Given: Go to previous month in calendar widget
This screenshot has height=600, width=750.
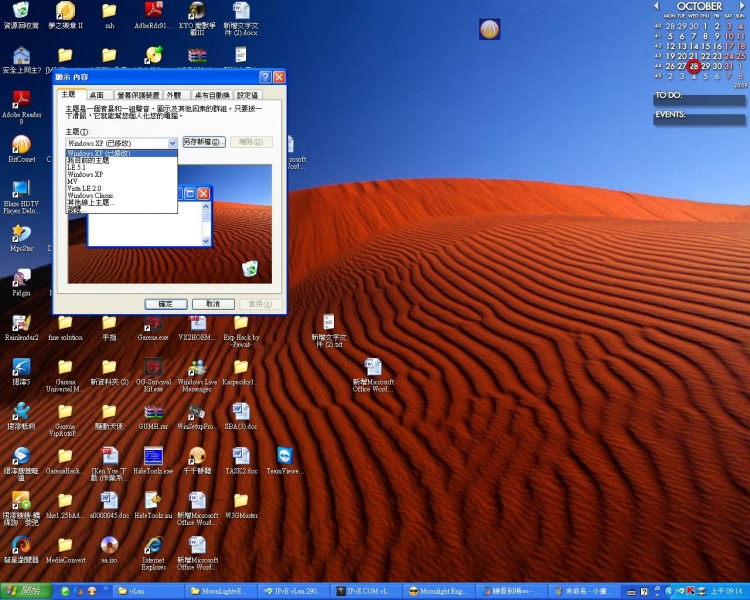Looking at the screenshot, I should point(656,6).
